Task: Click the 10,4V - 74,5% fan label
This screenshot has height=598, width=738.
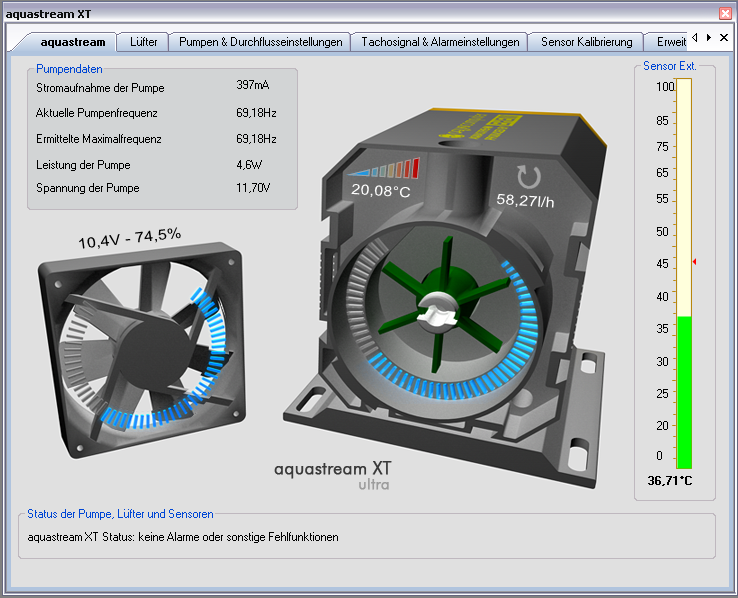Action: click(129, 238)
